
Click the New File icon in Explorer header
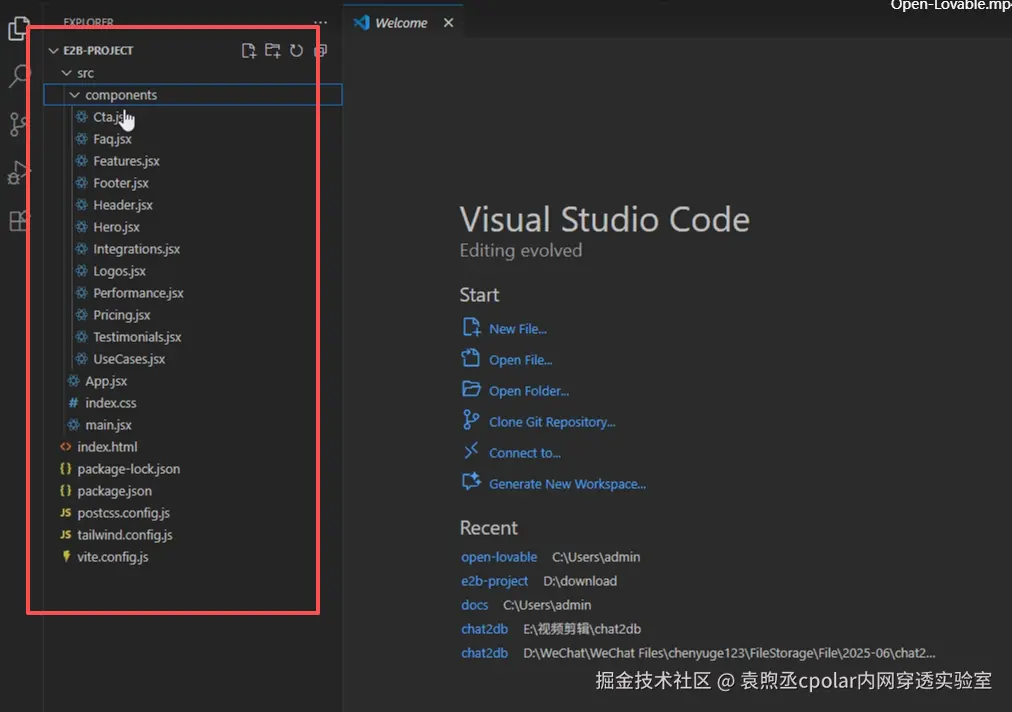[249, 51]
